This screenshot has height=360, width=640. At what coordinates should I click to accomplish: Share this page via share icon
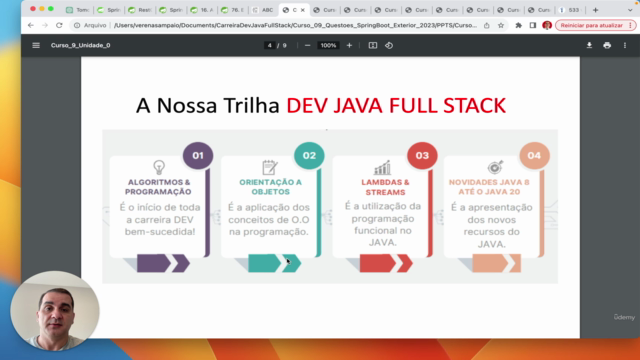(487, 25)
